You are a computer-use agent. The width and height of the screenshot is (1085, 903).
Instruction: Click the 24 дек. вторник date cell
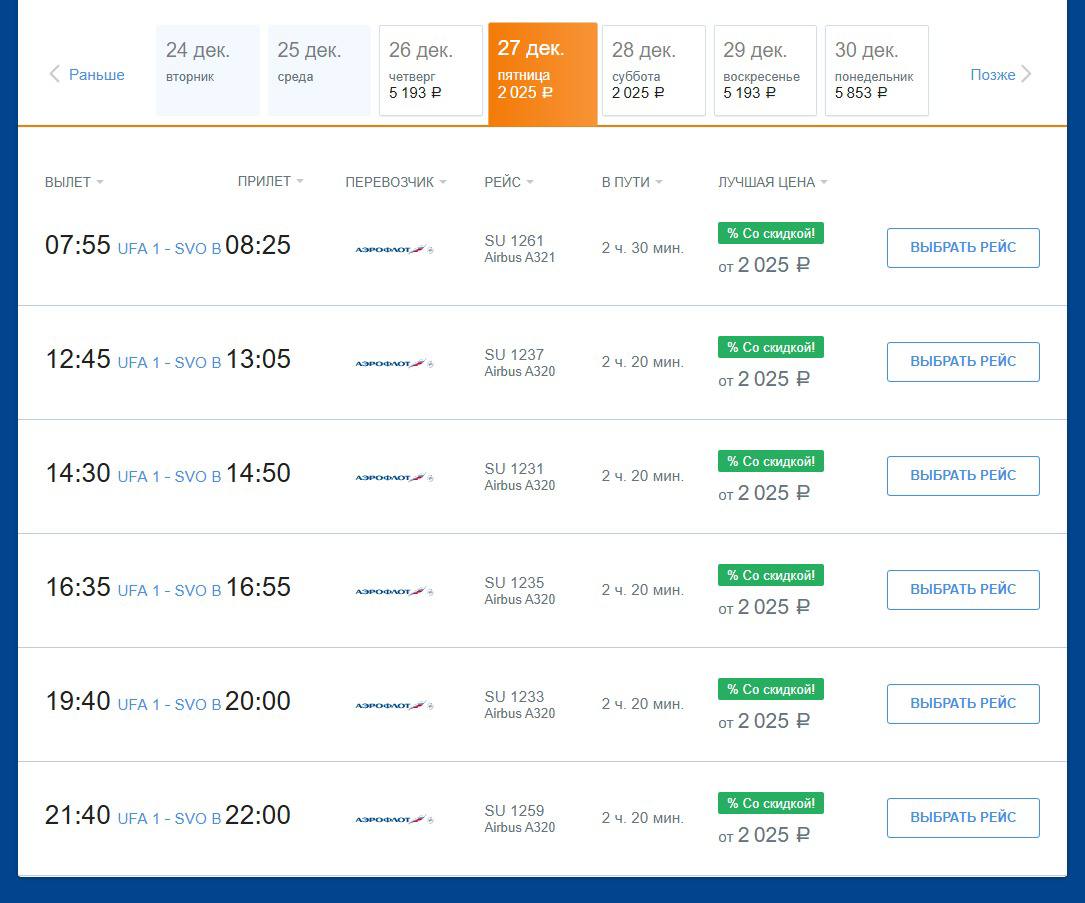[207, 70]
